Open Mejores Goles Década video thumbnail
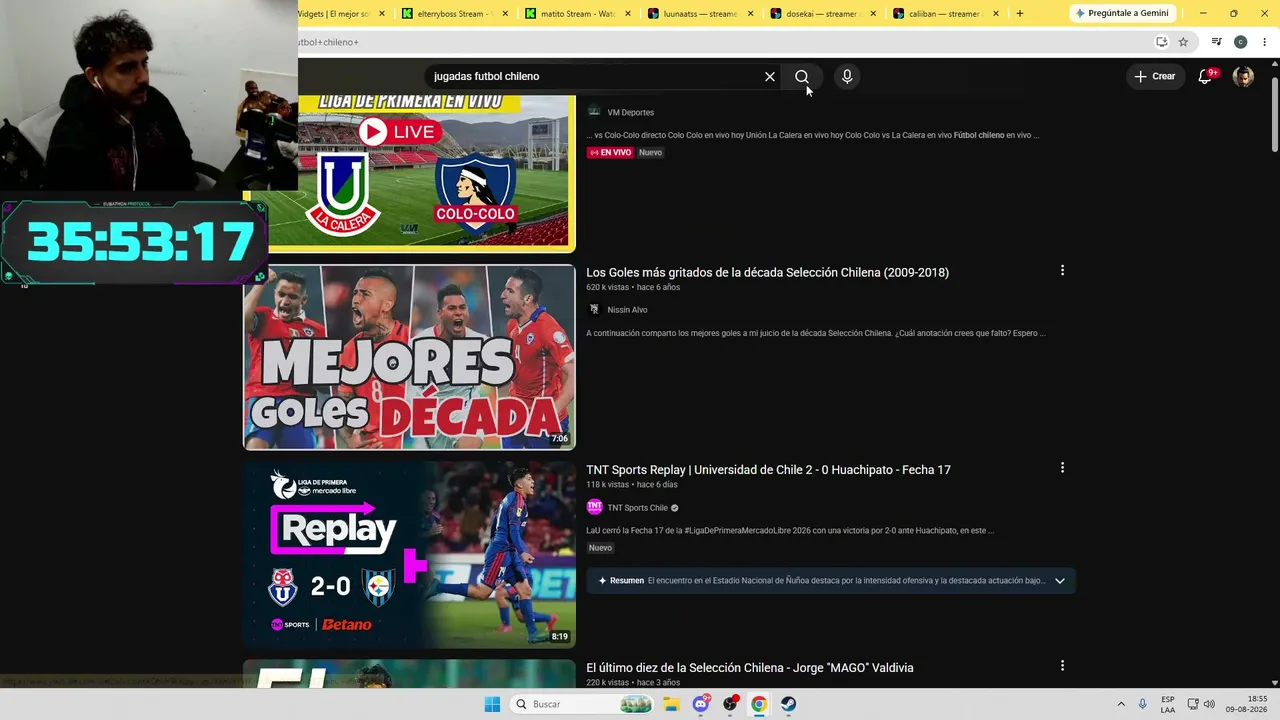 click(409, 358)
